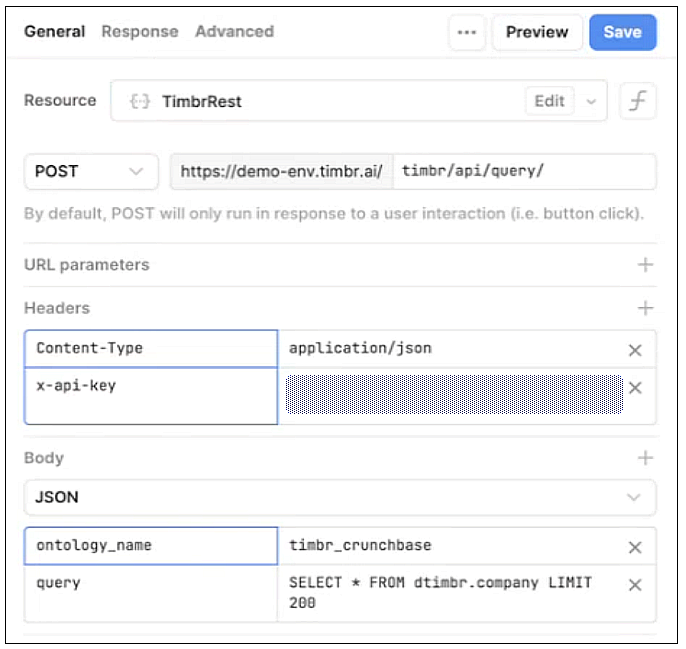Switch to the General tab
The height and width of the screenshot is (649, 686).
click(55, 32)
